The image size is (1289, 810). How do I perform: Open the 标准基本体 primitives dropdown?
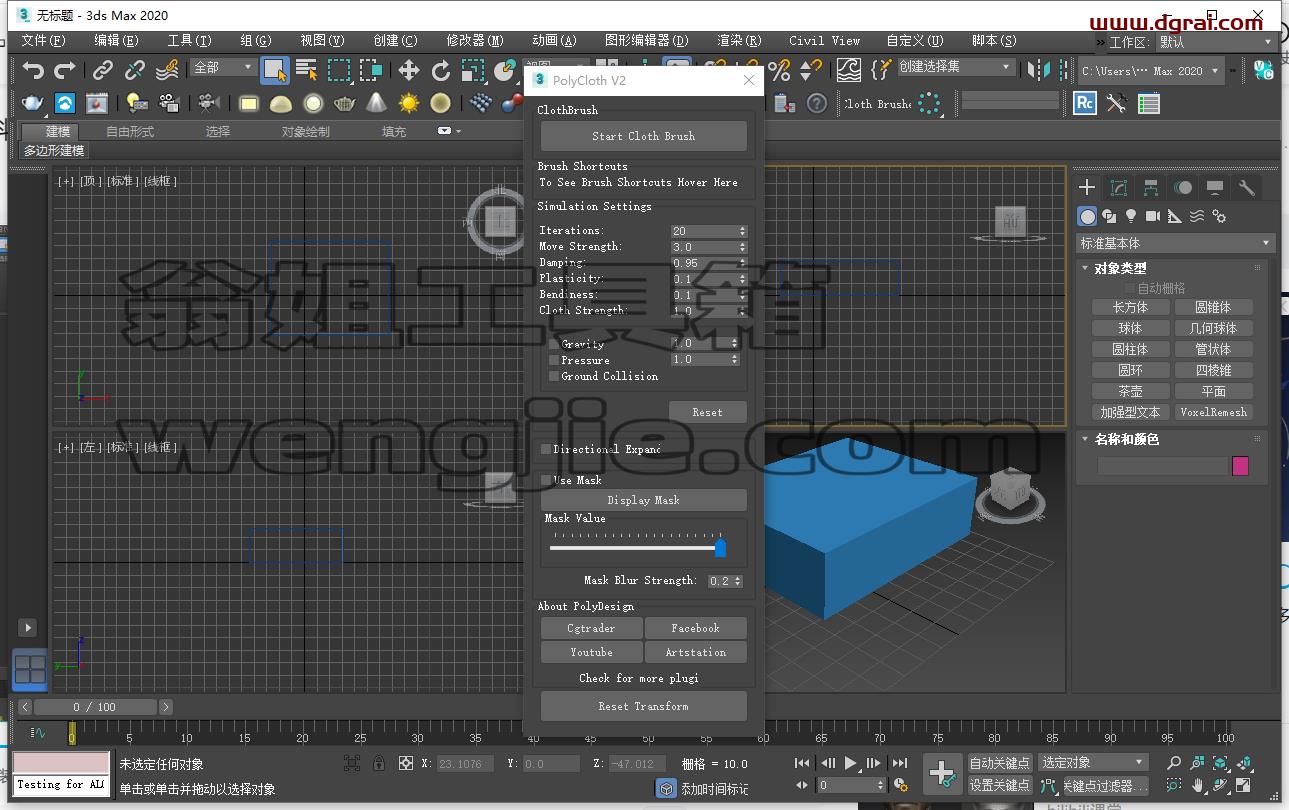click(x=1175, y=243)
